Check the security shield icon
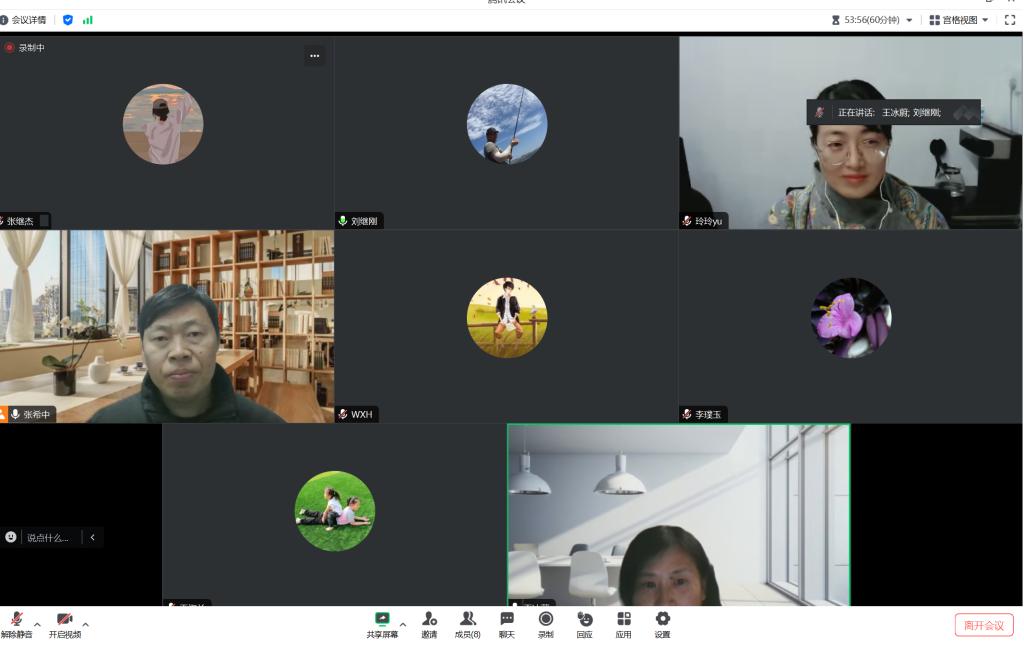 coord(68,20)
